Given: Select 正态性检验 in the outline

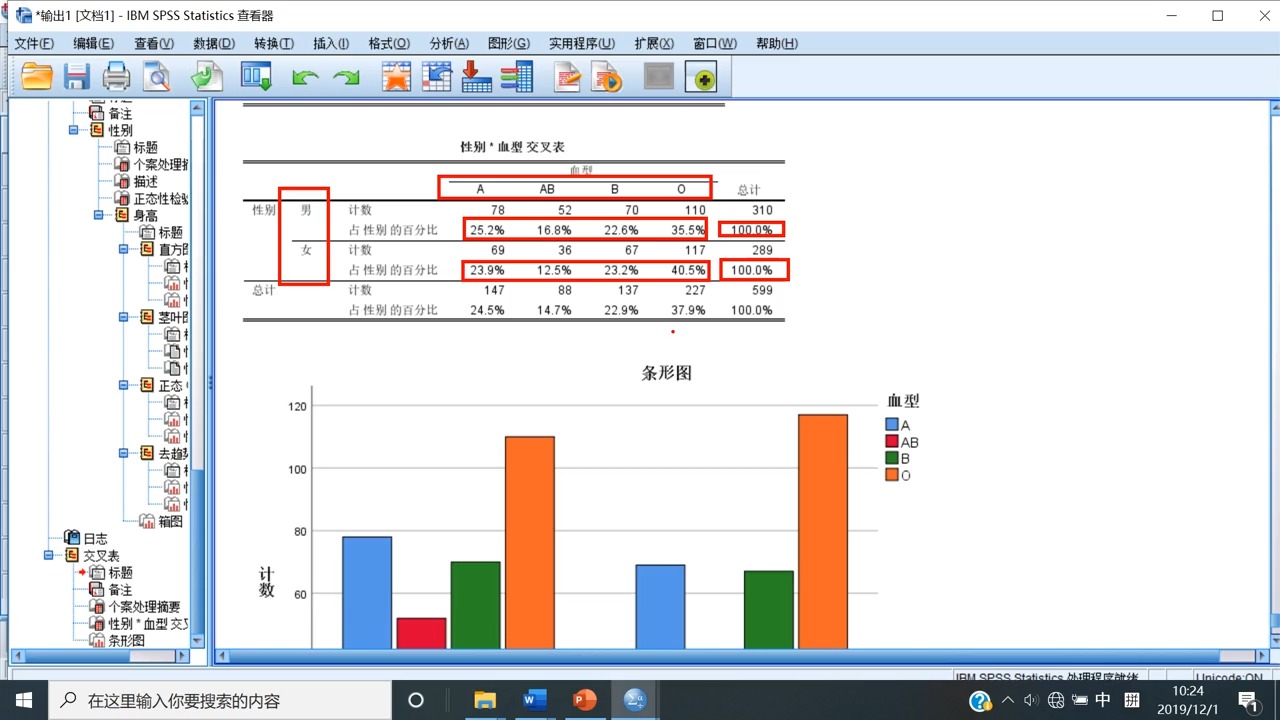Looking at the screenshot, I should [x=161, y=198].
